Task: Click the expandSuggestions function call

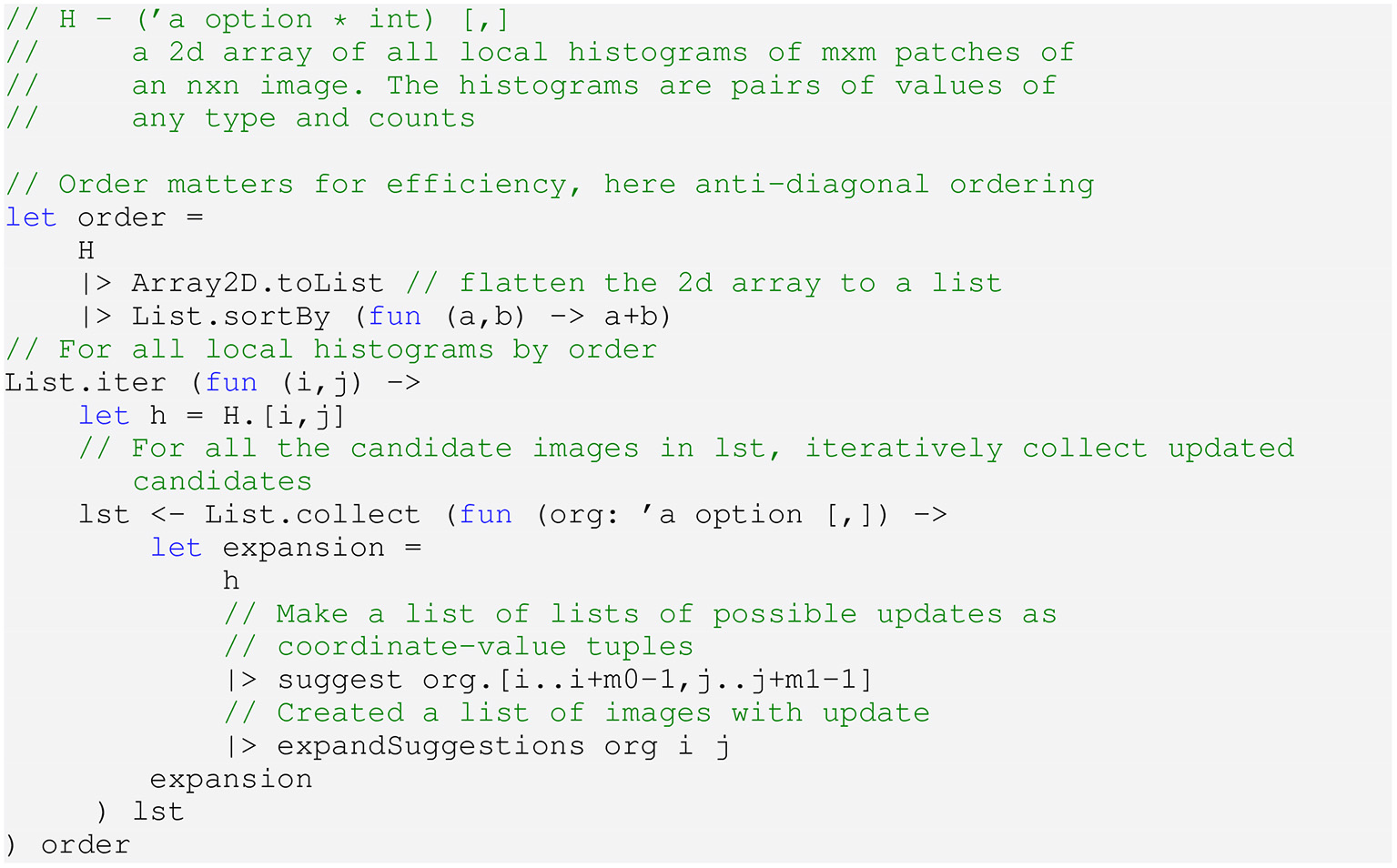Action: coord(430,746)
